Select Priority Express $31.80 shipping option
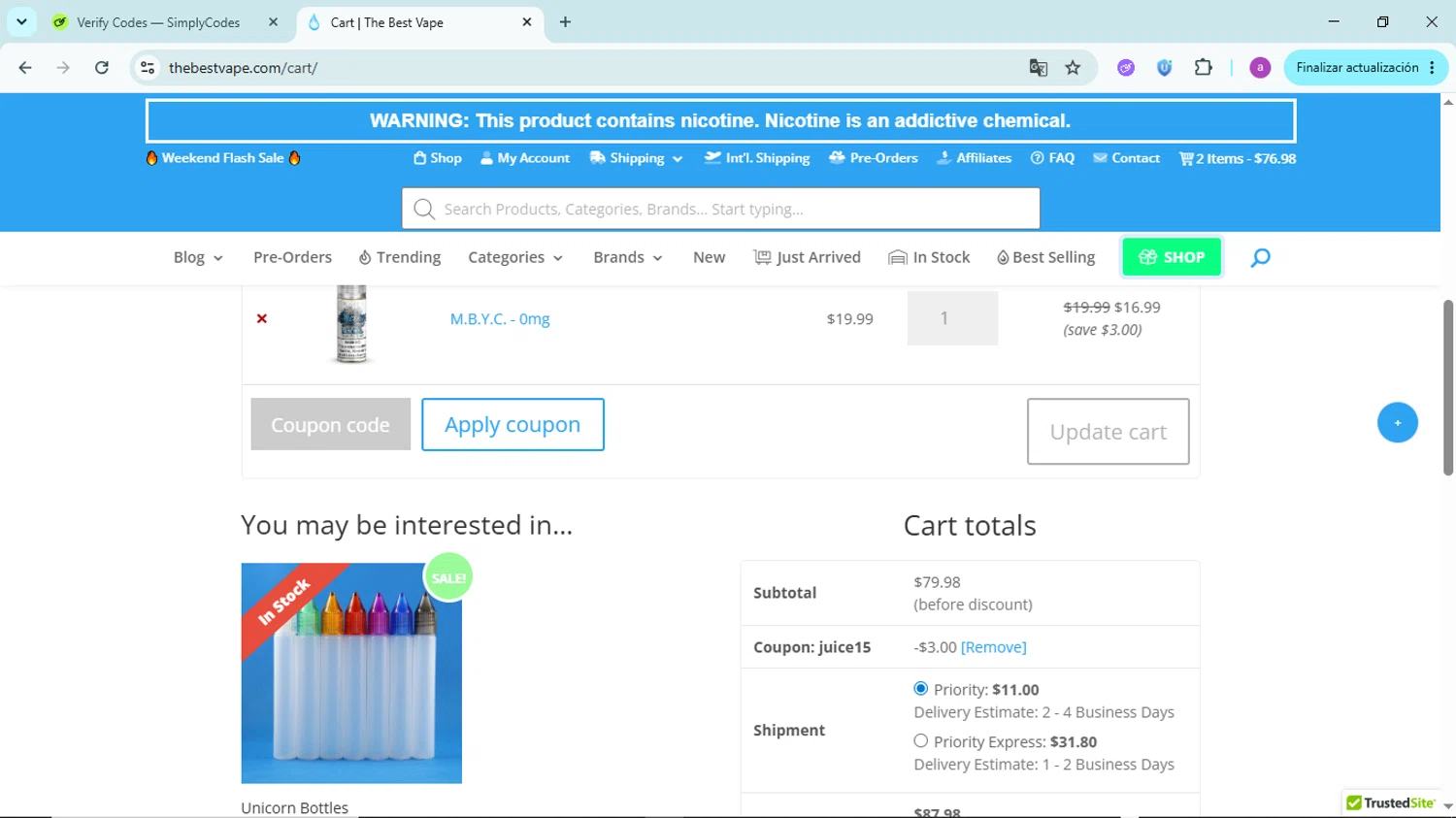The image size is (1456, 818). tap(921, 741)
